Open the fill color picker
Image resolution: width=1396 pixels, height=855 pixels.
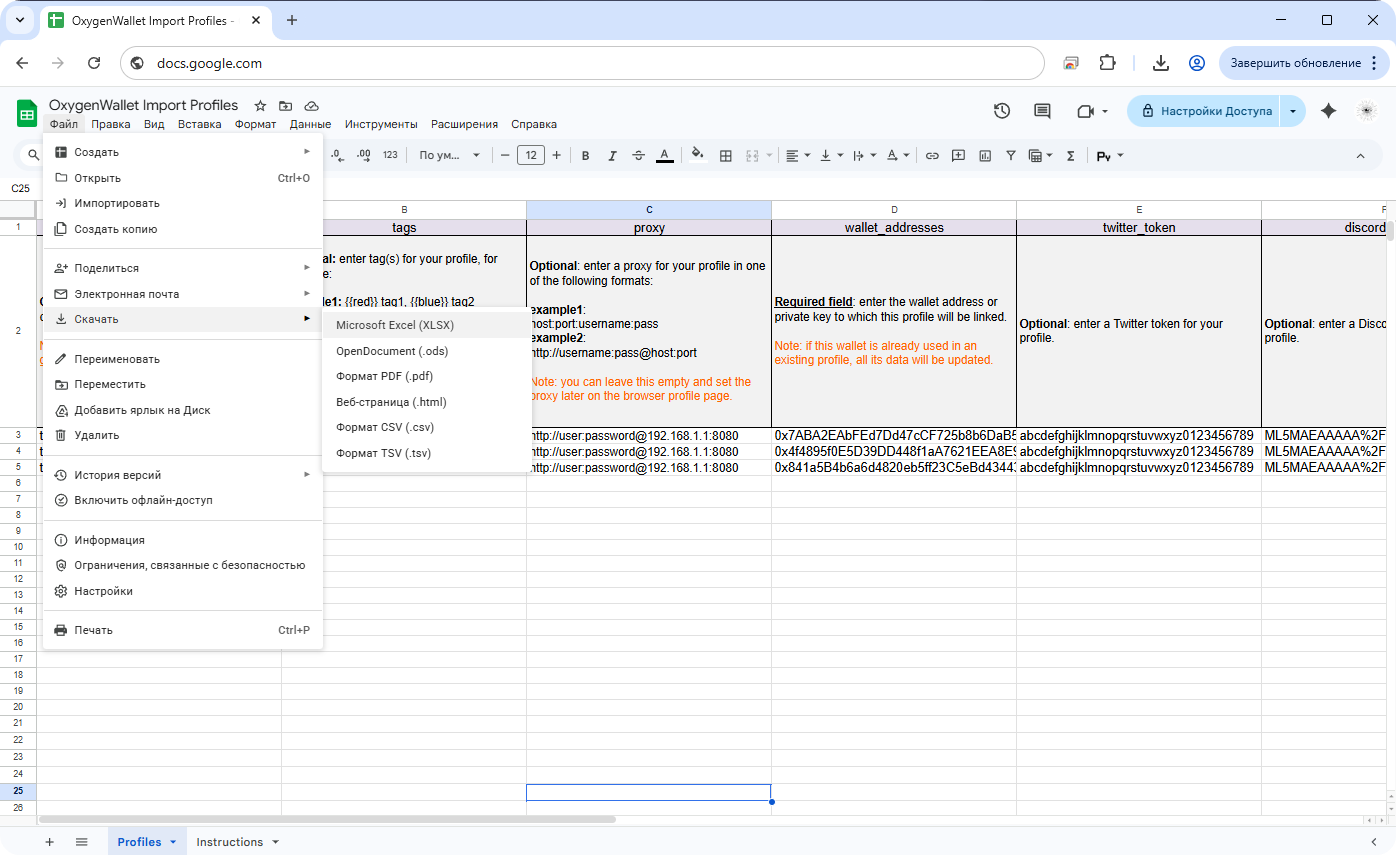[x=698, y=155]
